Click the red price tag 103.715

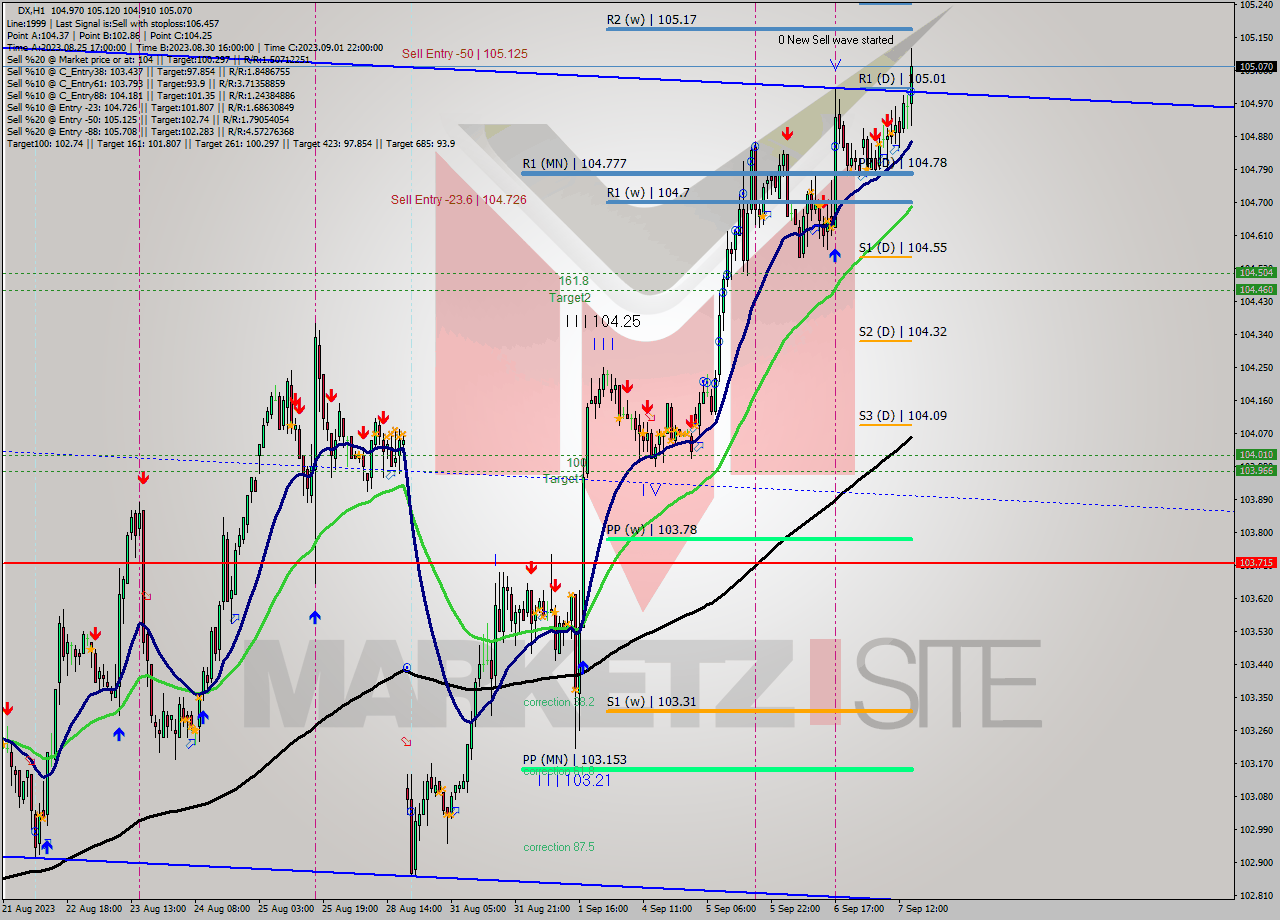tap(1256, 563)
